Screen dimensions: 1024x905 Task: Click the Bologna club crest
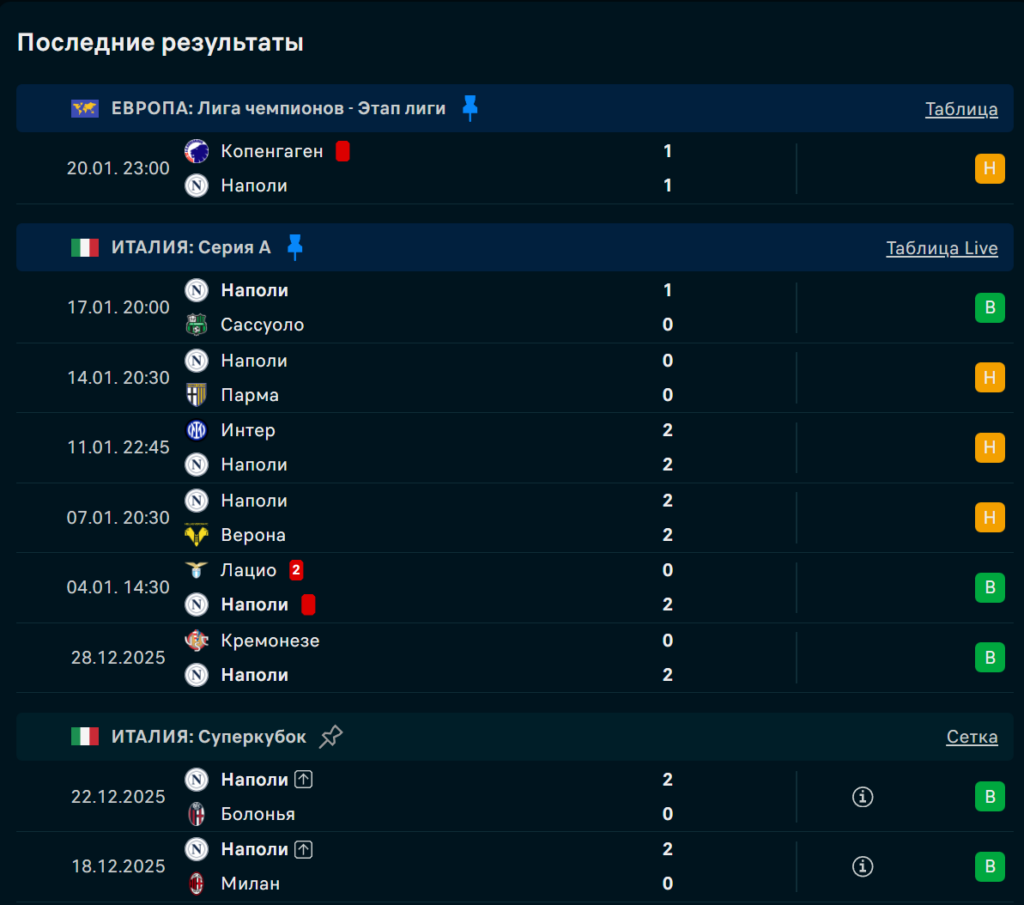pos(197,814)
